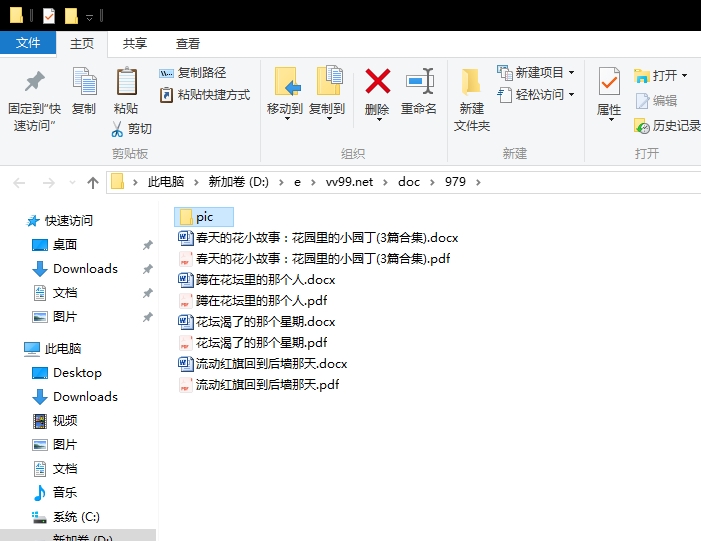Click doc breadcrumb segment
701x541 pixels.
pos(409,182)
